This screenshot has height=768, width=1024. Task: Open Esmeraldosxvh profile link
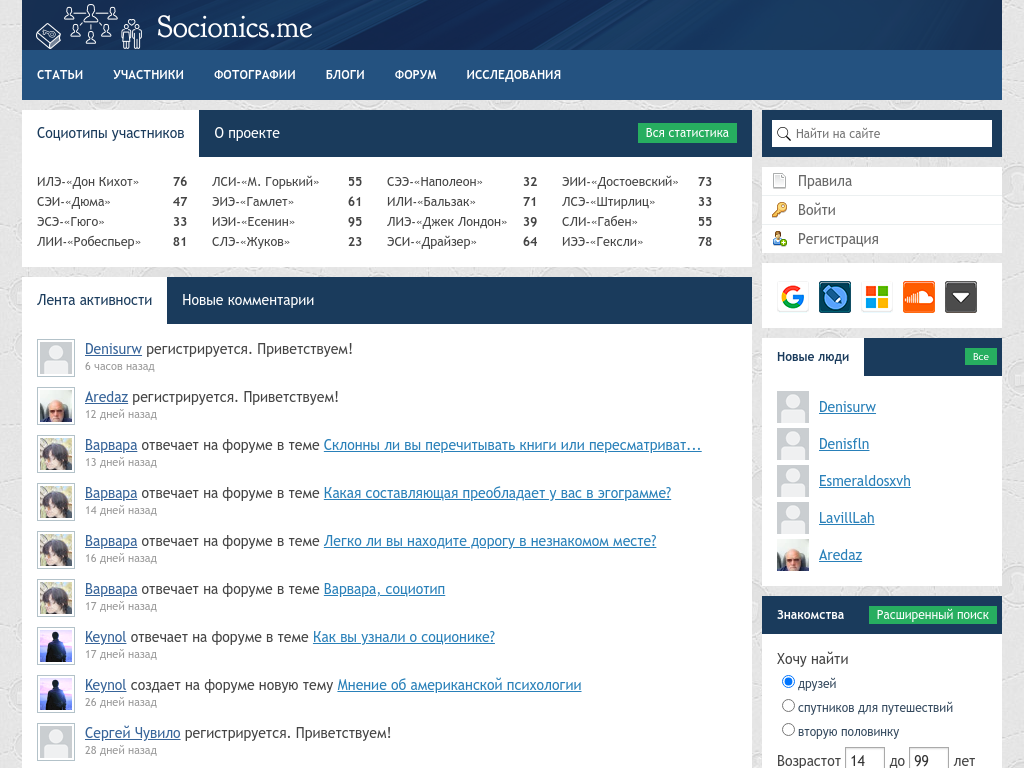(x=865, y=481)
